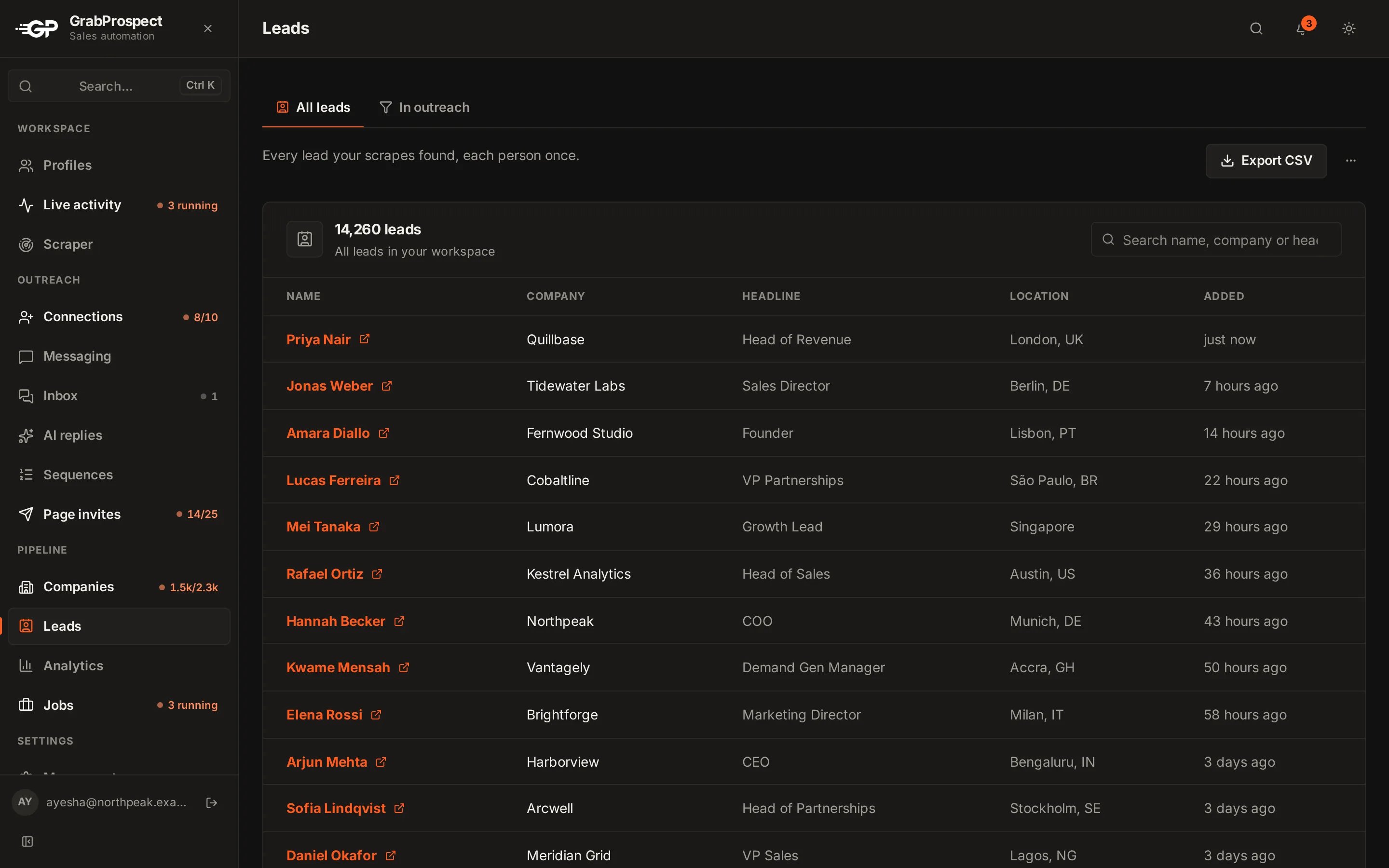Open the Inbox page
Image resolution: width=1389 pixels, height=868 pixels.
119,396
